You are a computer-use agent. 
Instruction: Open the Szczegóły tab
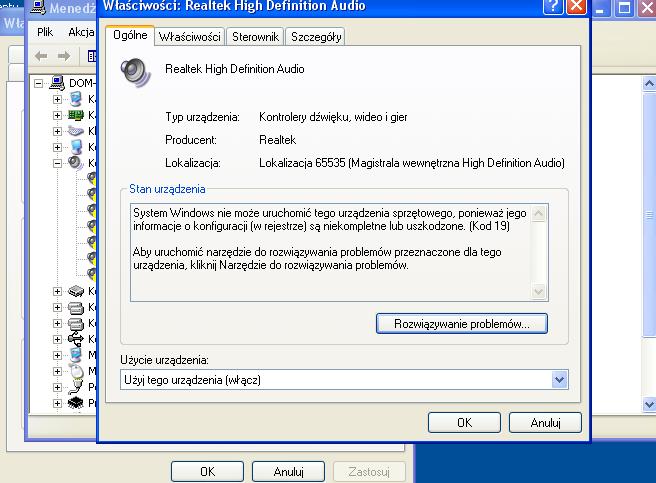click(x=316, y=37)
